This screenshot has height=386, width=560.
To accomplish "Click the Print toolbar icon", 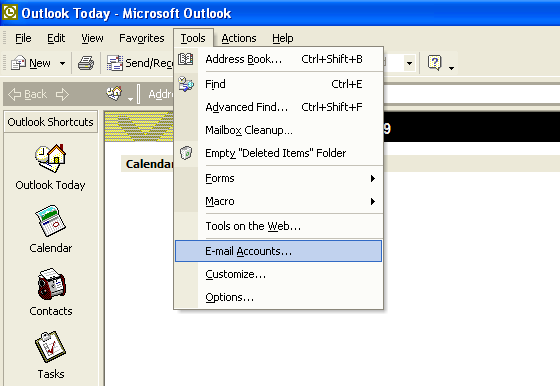I will pos(86,63).
